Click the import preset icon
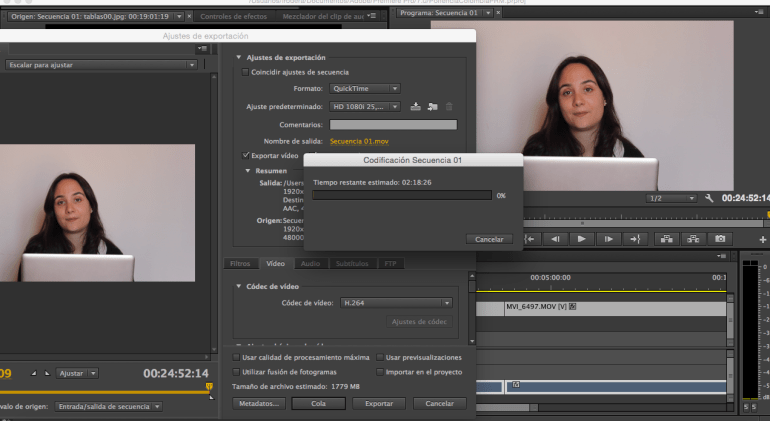Screen dimensions: 770x421 (x=432, y=106)
